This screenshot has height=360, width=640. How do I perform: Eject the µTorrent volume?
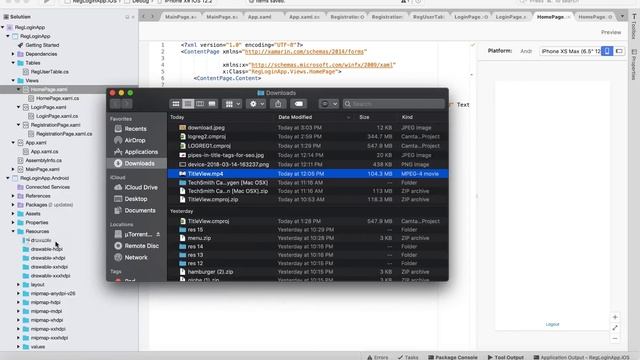(158, 234)
